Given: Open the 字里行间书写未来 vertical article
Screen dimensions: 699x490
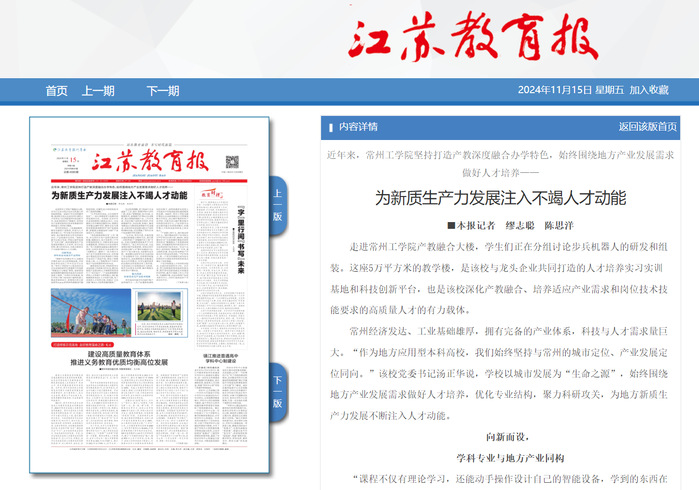Looking at the screenshot, I should pos(241,239).
